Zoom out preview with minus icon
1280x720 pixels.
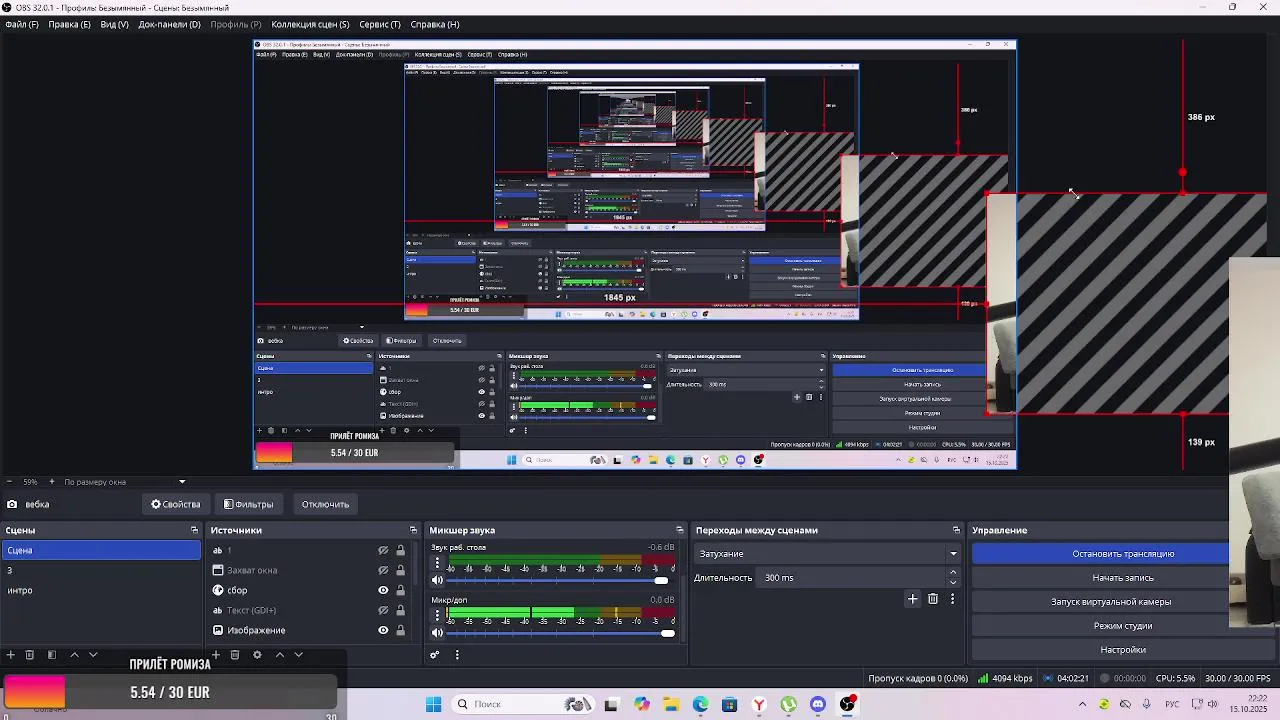[10, 481]
